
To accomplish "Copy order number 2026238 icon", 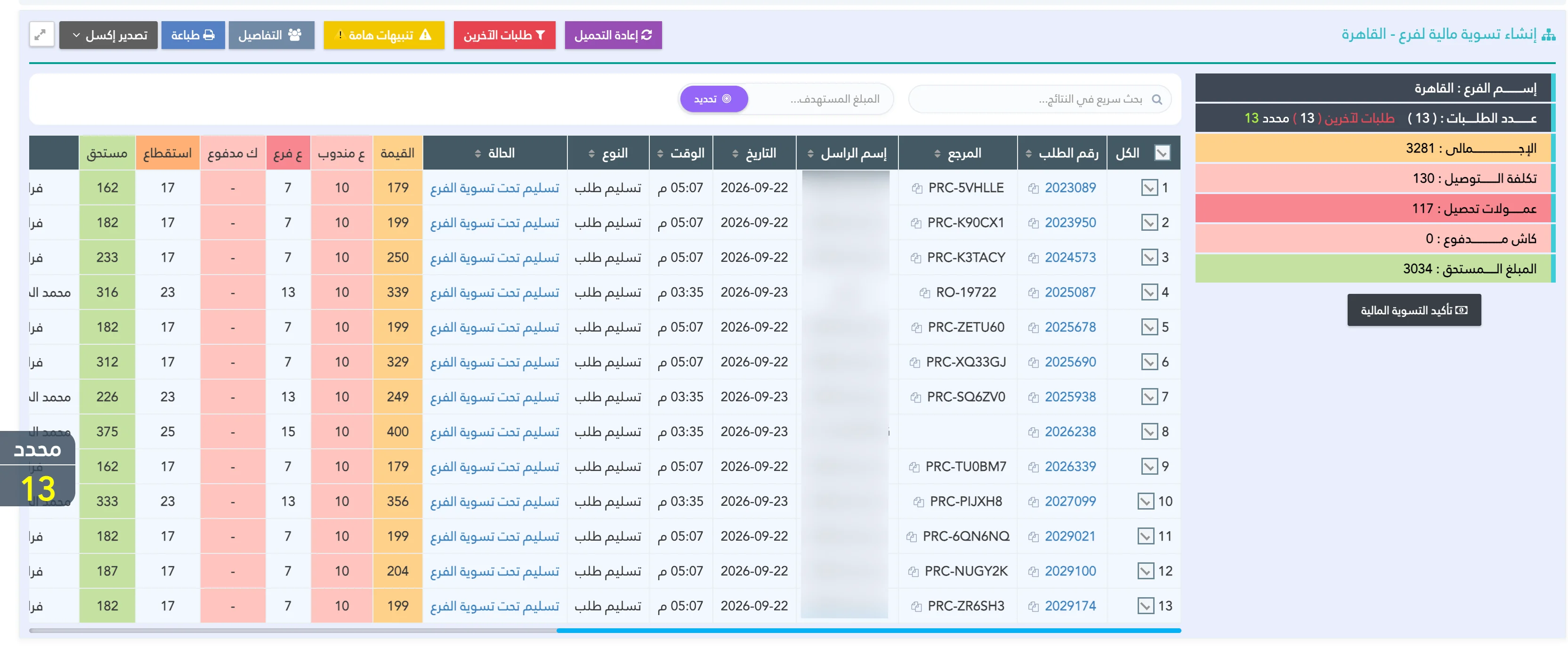I will click(x=1033, y=432).
